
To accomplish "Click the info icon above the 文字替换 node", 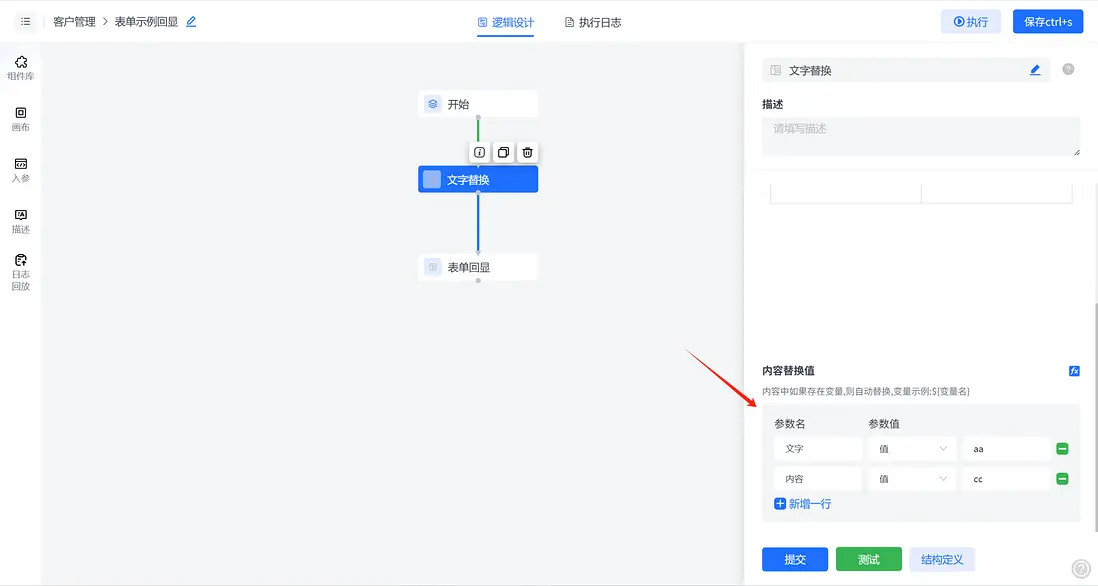I will pos(479,152).
